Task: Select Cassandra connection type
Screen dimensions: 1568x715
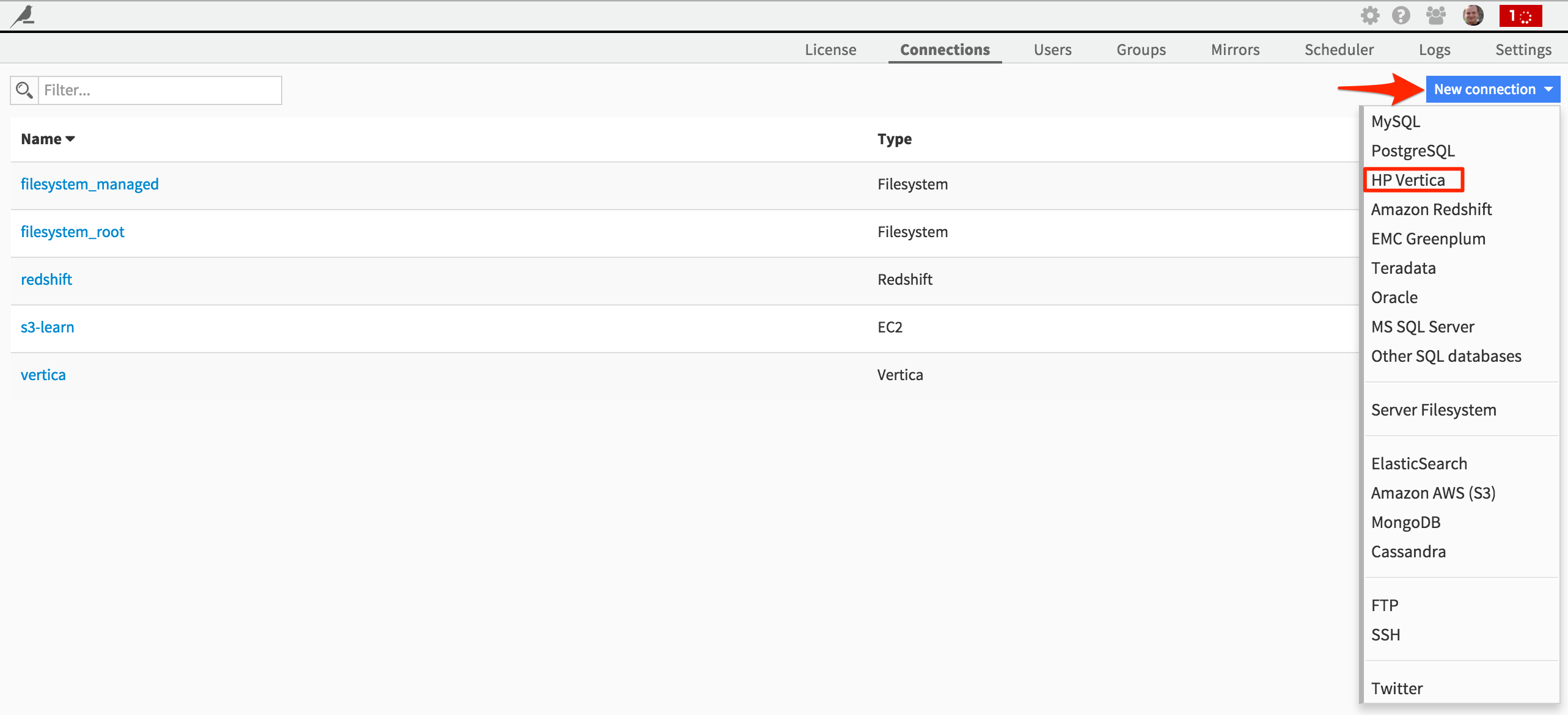Action: 1409,552
